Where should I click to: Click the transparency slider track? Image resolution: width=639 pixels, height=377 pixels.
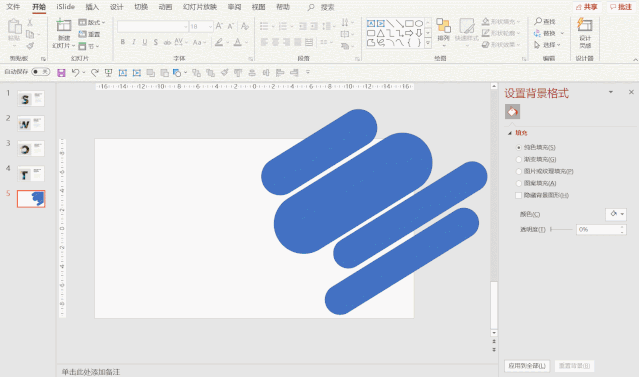point(562,229)
